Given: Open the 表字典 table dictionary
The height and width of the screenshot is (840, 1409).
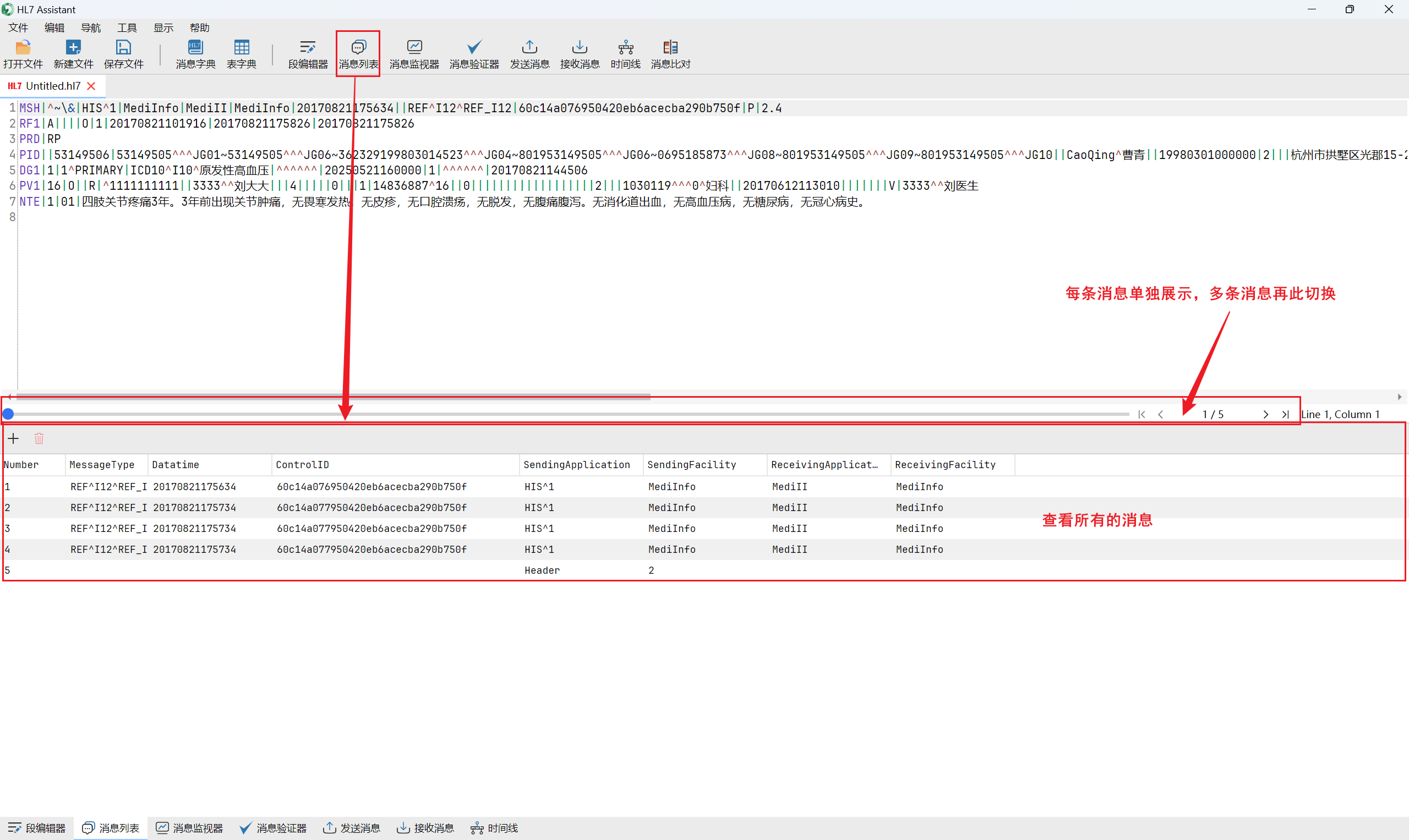Looking at the screenshot, I should coord(242,54).
